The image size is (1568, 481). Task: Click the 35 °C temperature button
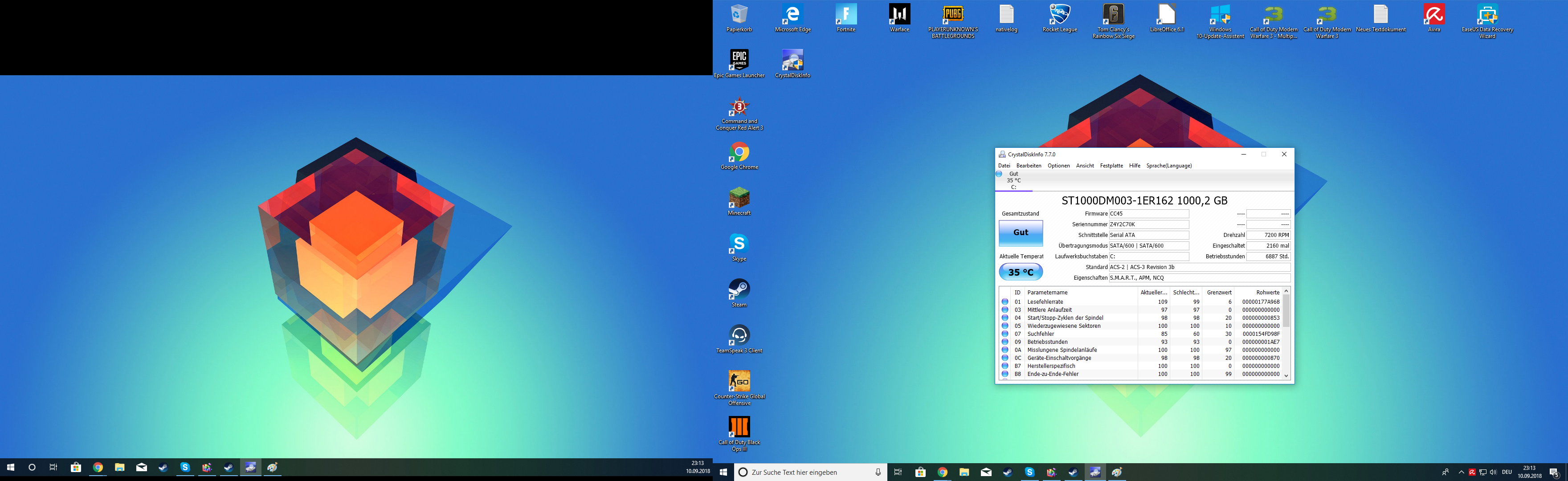1021,272
